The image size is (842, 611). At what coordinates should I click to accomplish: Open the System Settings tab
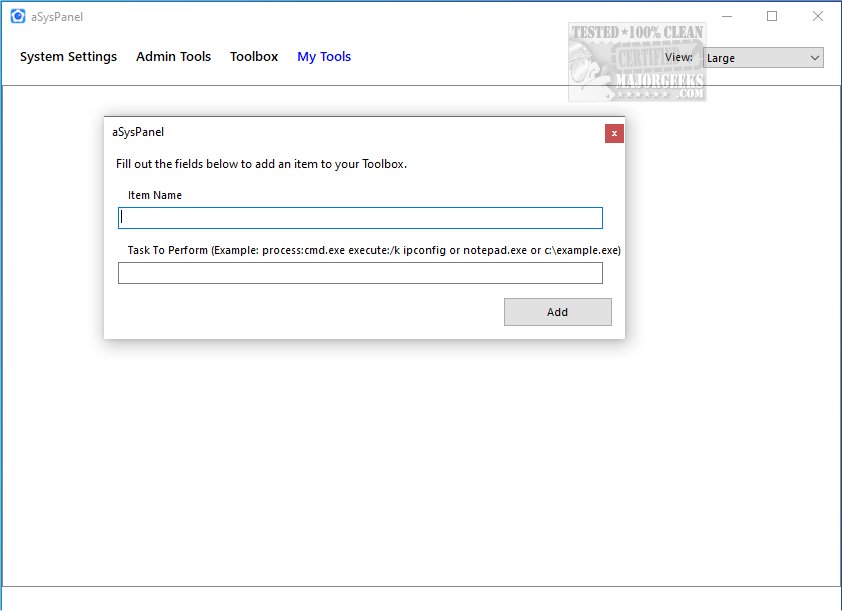[68, 57]
